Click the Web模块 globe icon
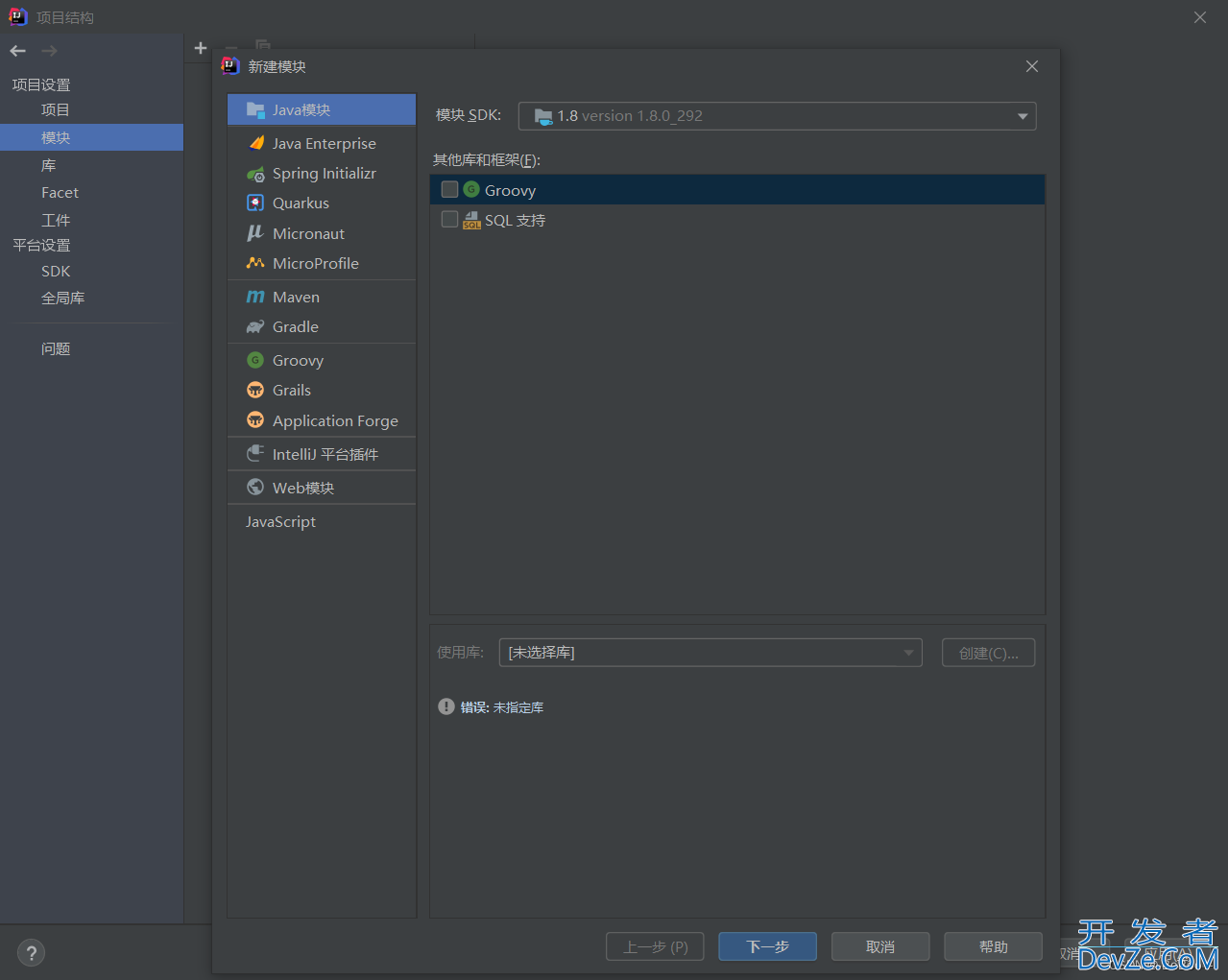 point(255,488)
